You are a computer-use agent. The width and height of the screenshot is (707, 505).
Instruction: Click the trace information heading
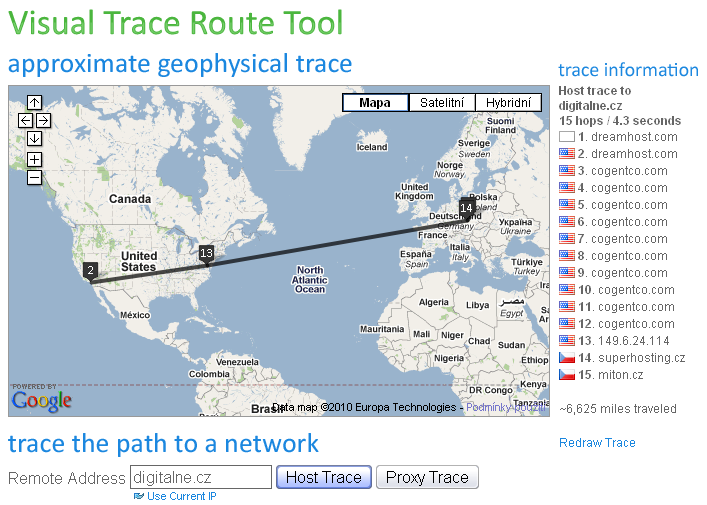pos(628,70)
